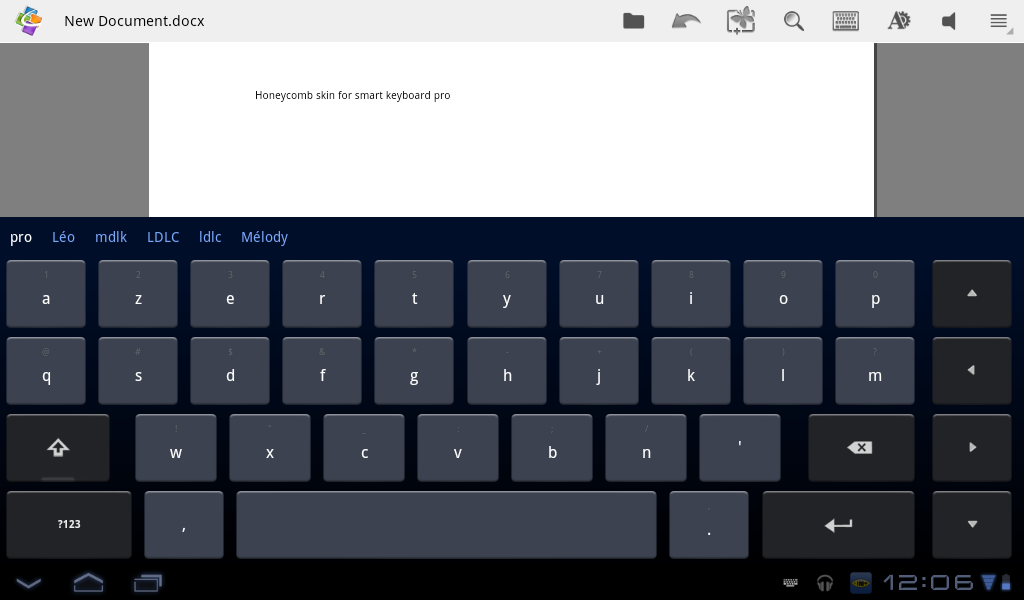Tap the period key
The height and width of the screenshot is (600, 1024).
pos(709,525)
